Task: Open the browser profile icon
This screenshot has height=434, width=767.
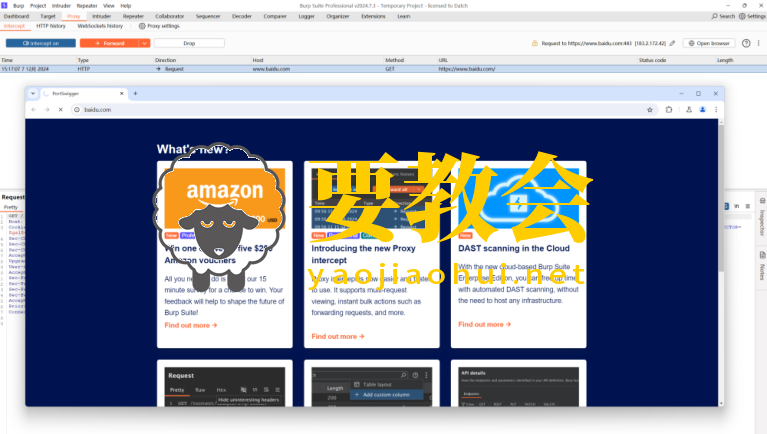Action: pos(702,110)
